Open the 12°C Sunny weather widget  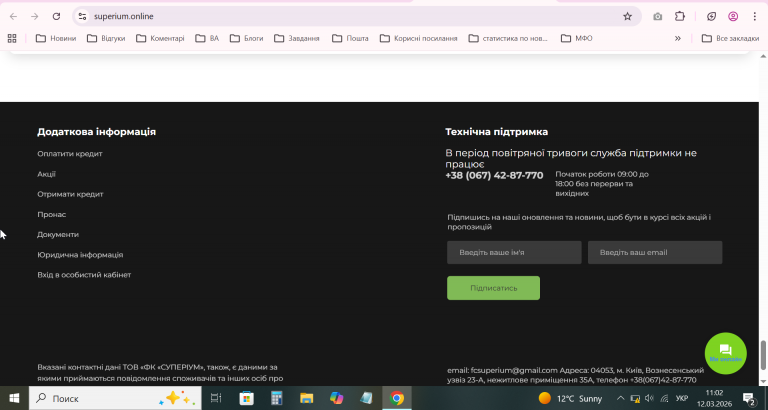tap(570, 398)
